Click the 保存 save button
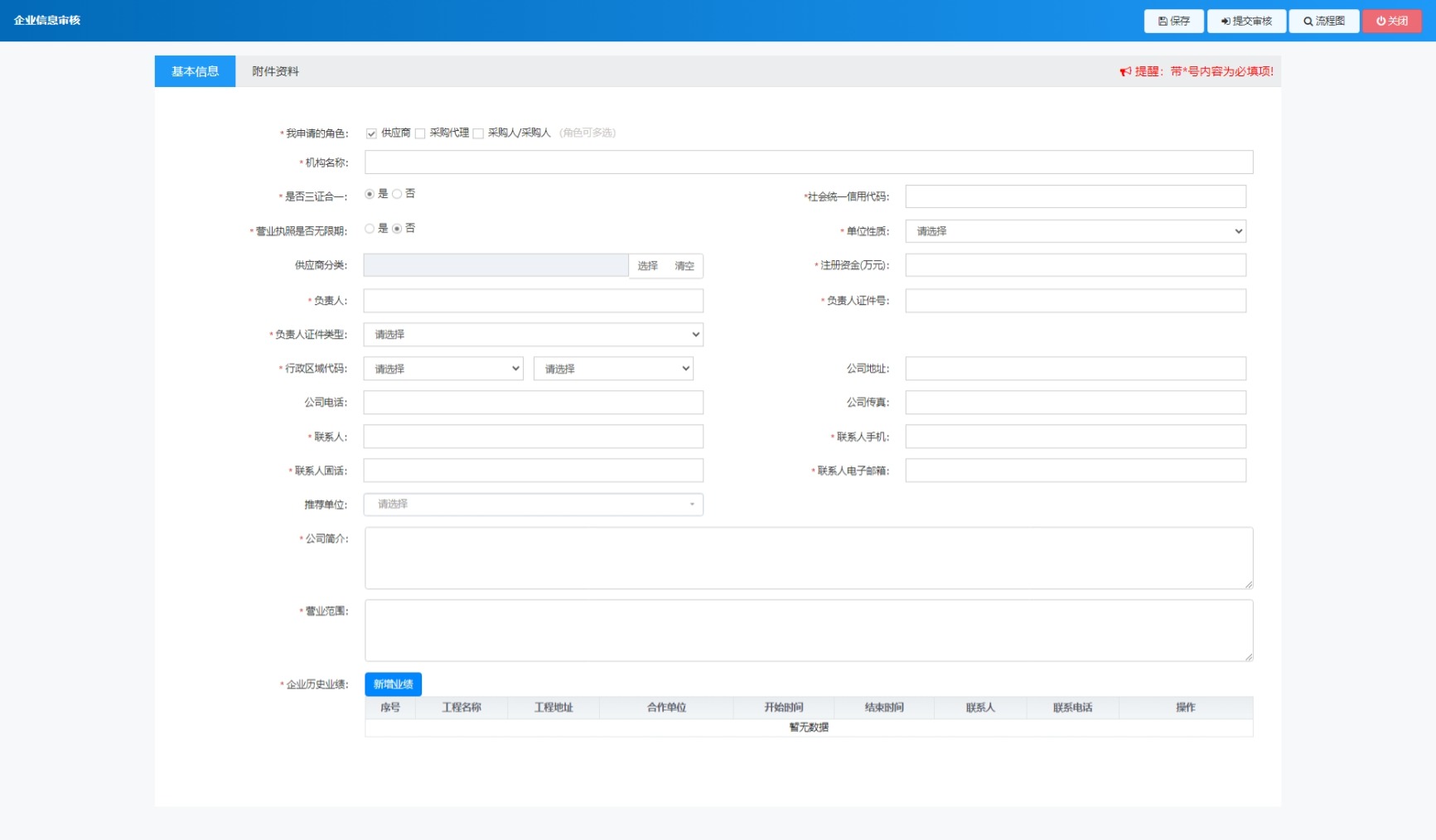 [1174, 21]
